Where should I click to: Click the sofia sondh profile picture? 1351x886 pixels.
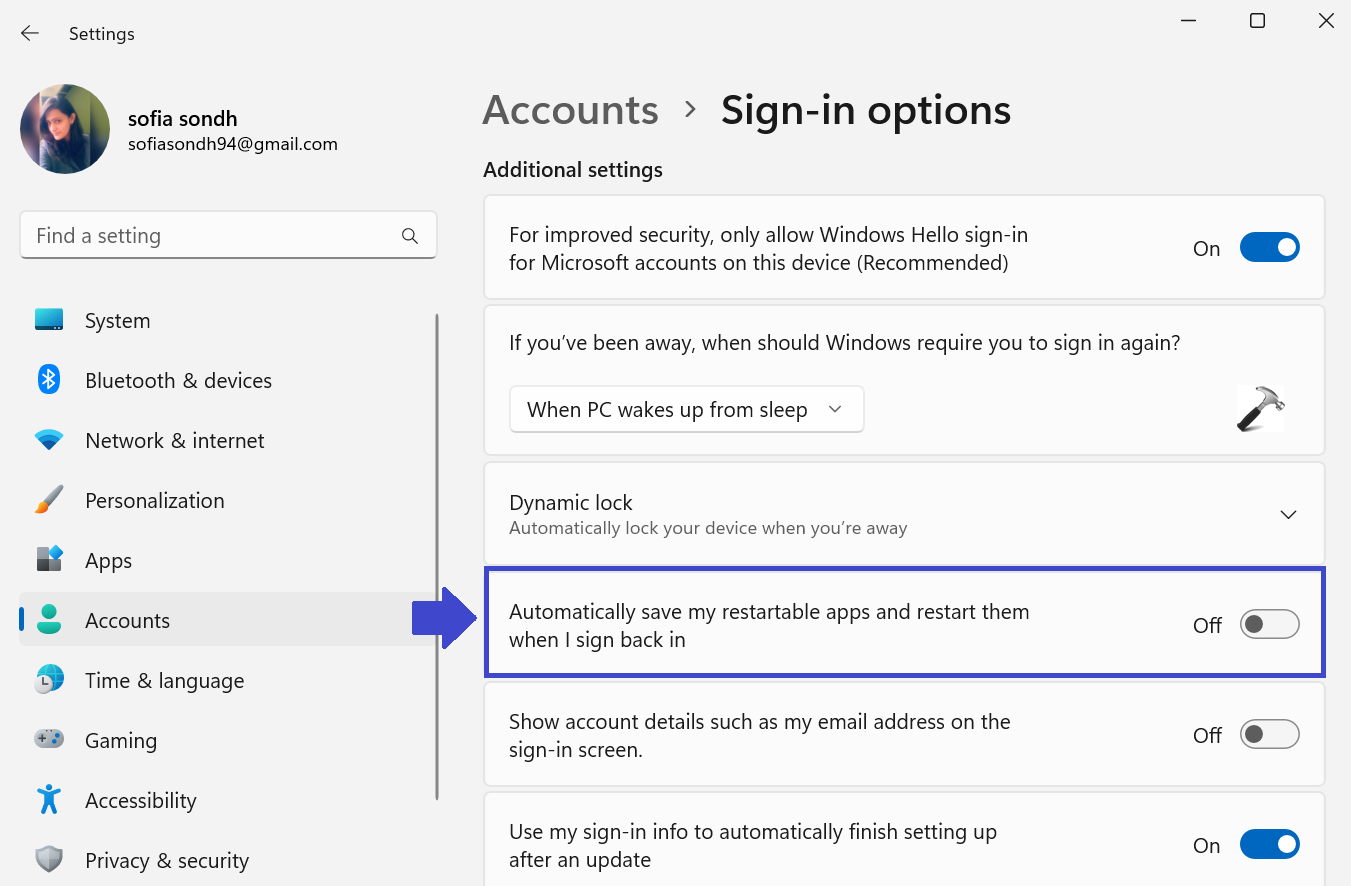point(65,129)
